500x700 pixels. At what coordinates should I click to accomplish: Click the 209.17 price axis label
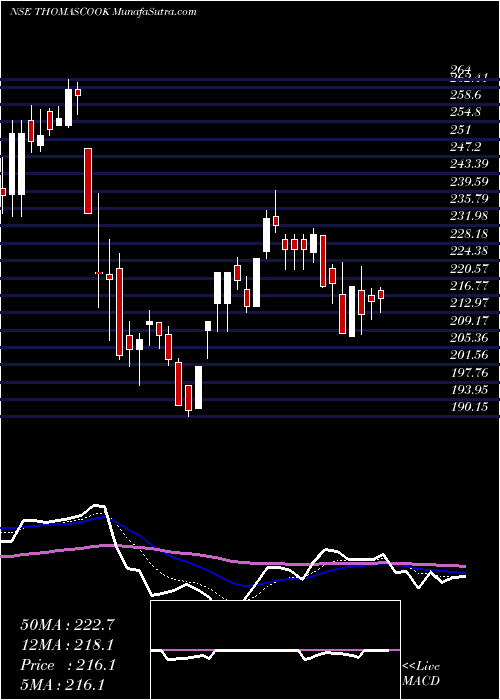click(x=469, y=321)
